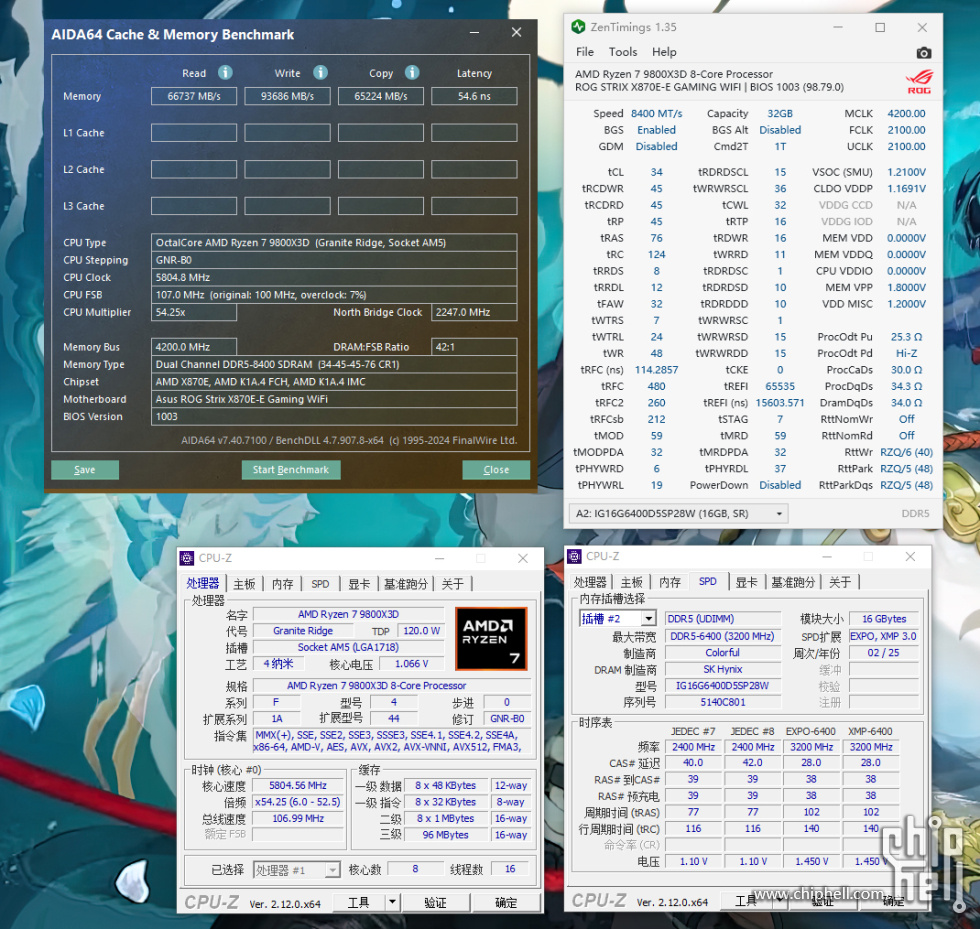Viewport: 980px width, 929px height.
Task: Save the AIDA64 benchmark results
Action: point(85,470)
